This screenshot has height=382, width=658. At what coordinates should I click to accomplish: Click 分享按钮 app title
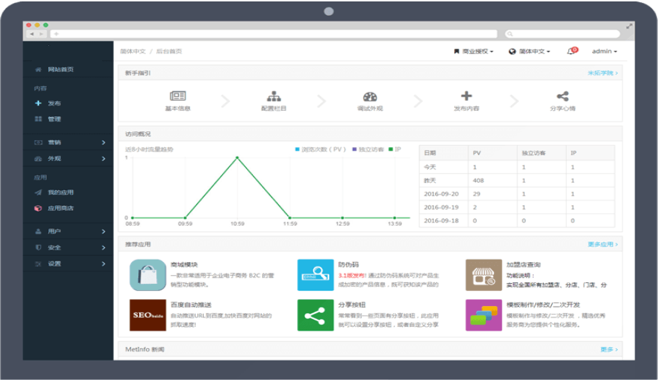[352, 305]
